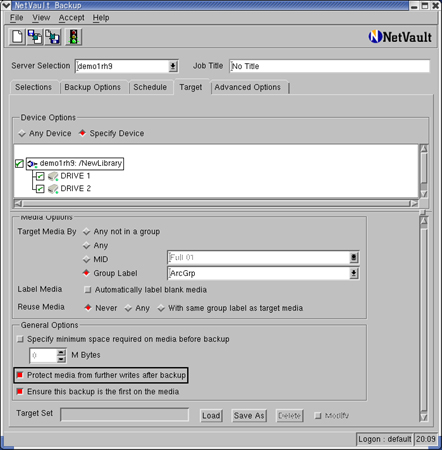The image size is (442, 450).
Task: Open the View menu
Action: click(41, 18)
